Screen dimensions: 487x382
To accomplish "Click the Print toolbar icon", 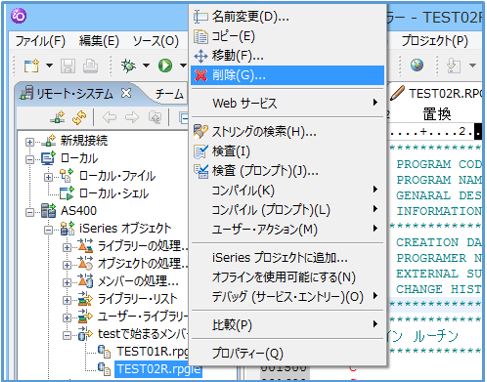I will [x=90, y=66].
